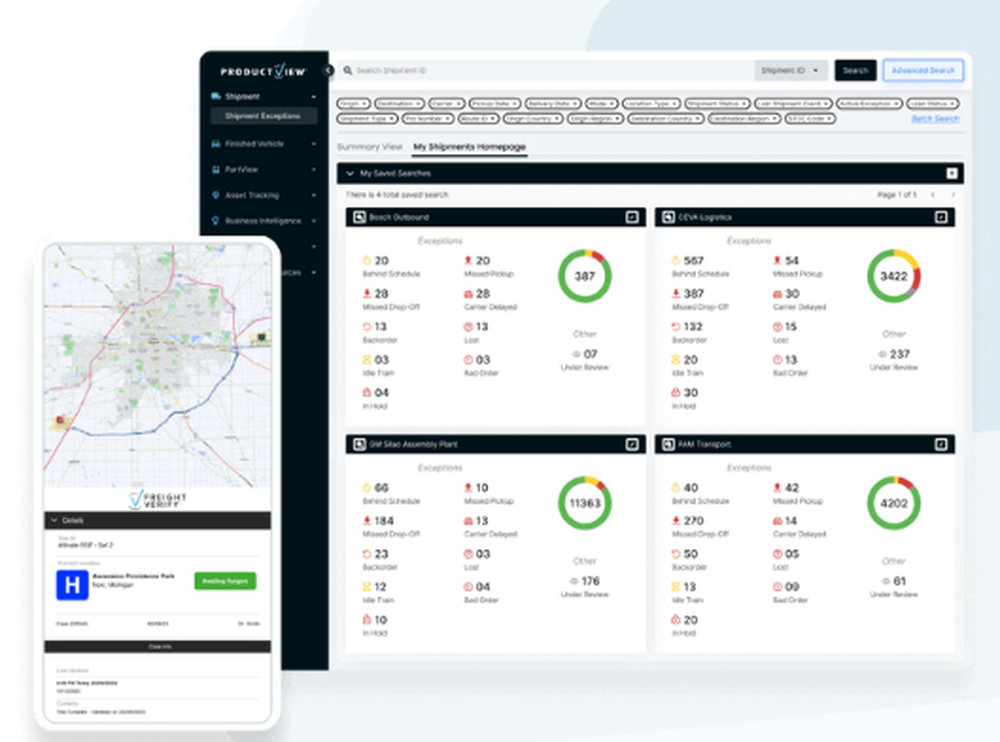
Task: Open the Bosch Outbound card expand icon
Action: [632, 217]
